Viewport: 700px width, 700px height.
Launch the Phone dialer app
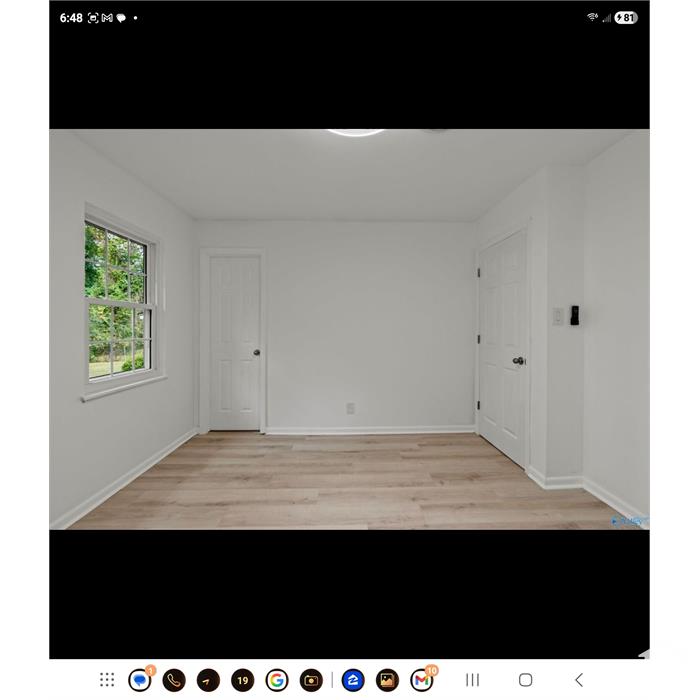click(x=174, y=680)
